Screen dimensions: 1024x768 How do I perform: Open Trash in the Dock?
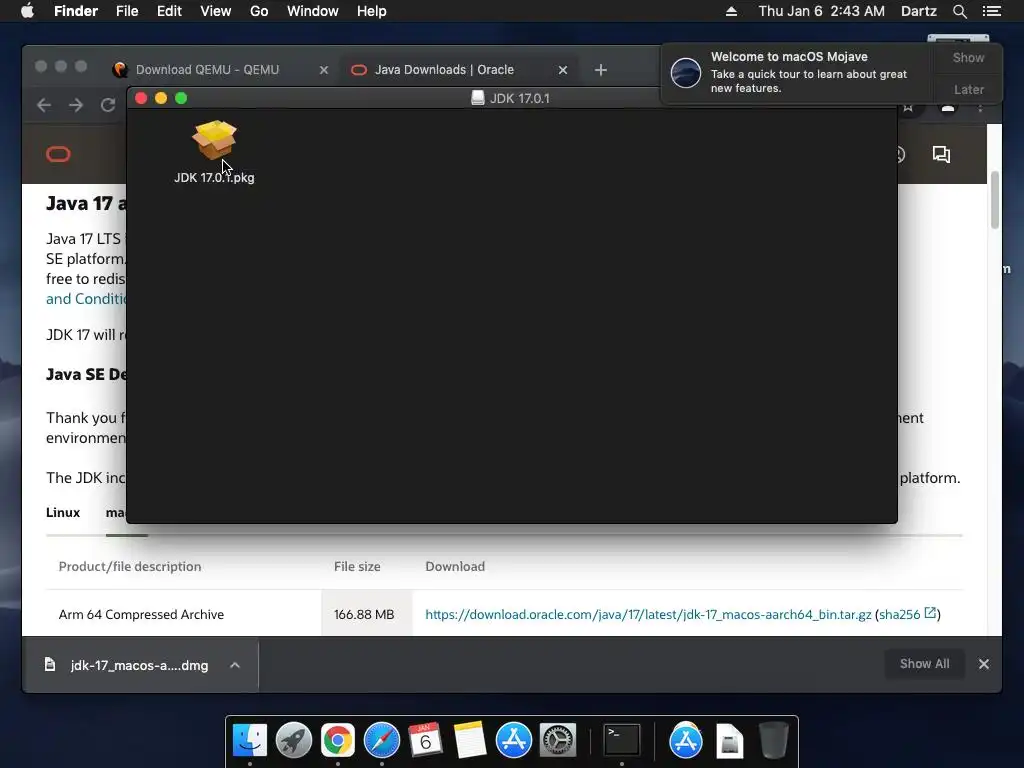(x=773, y=740)
